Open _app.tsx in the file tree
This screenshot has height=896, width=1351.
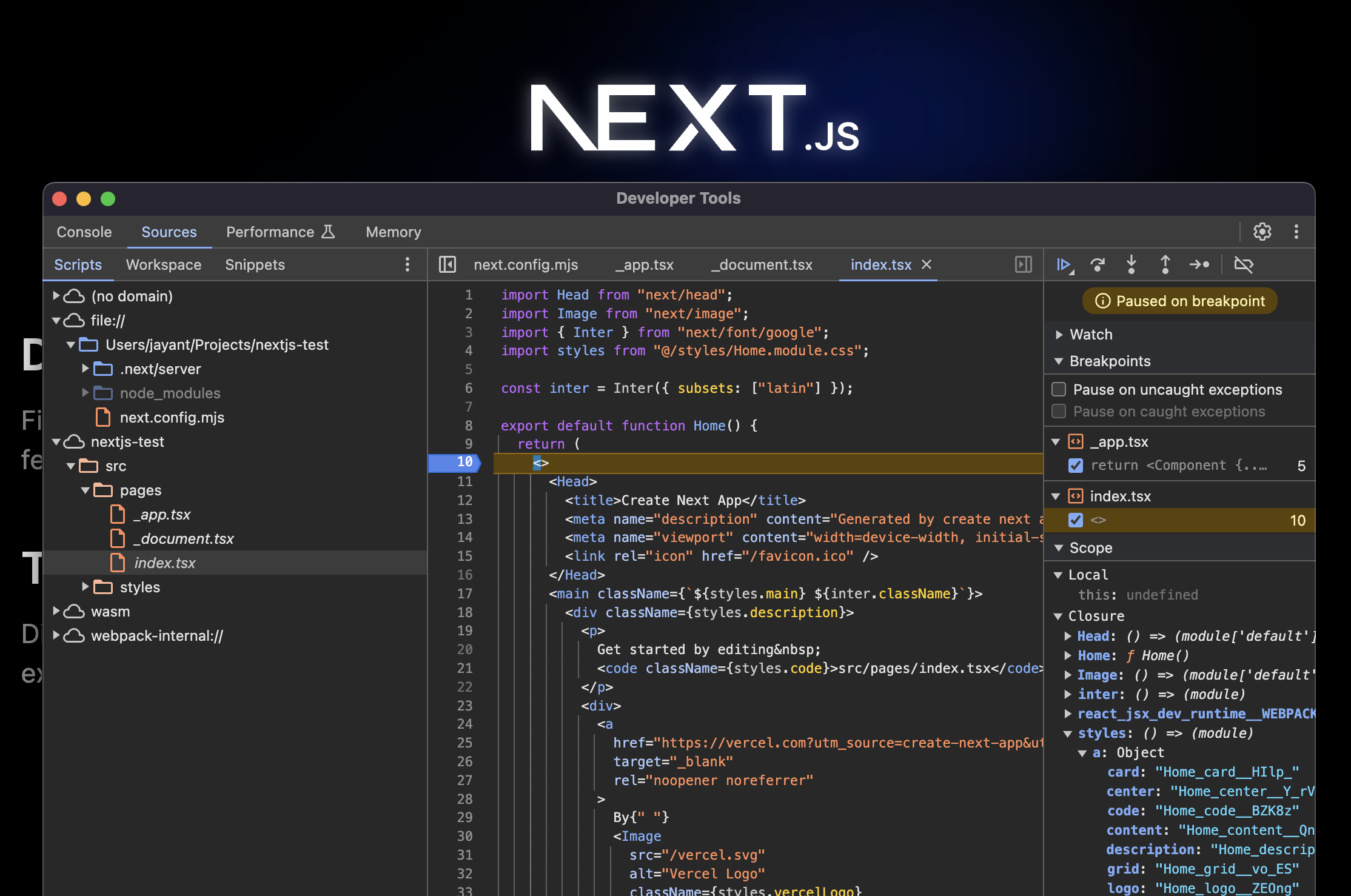click(x=162, y=514)
